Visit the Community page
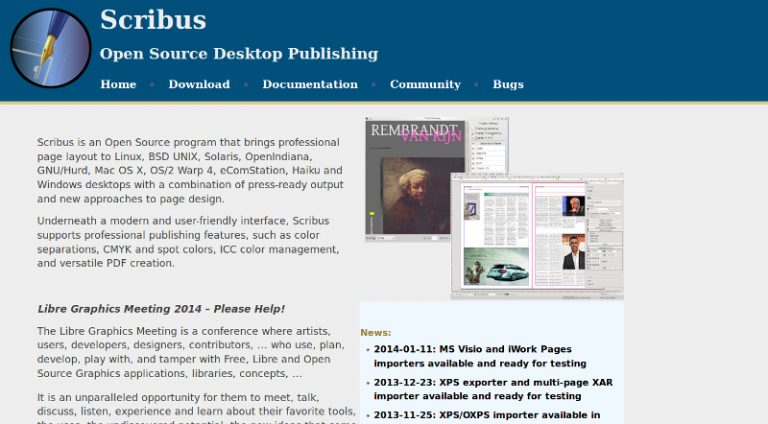Image resolution: width=768 pixels, height=424 pixels. 425,84
